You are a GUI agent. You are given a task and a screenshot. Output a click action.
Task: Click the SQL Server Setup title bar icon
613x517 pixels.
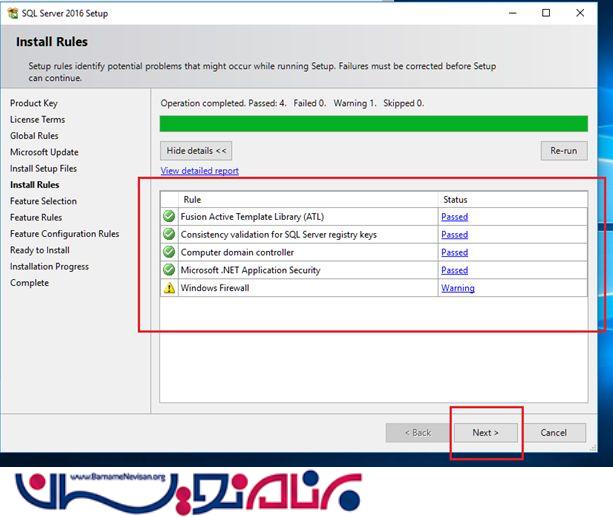pyautogui.click(x=12, y=14)
